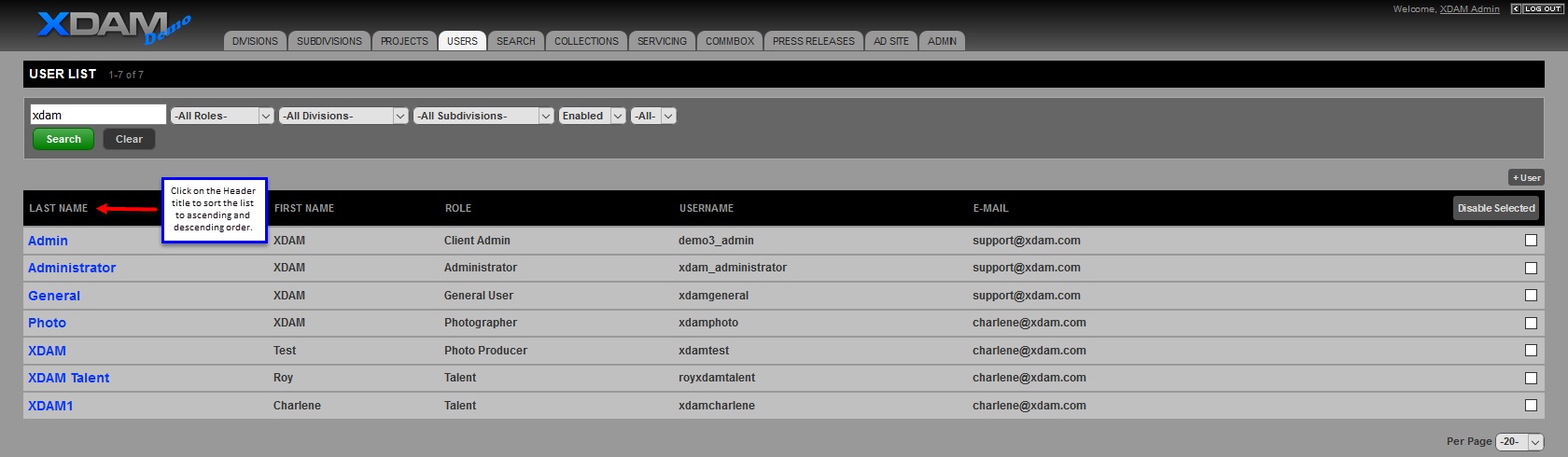Select checkbox for xdamgeneral user

coord(1531,296)
